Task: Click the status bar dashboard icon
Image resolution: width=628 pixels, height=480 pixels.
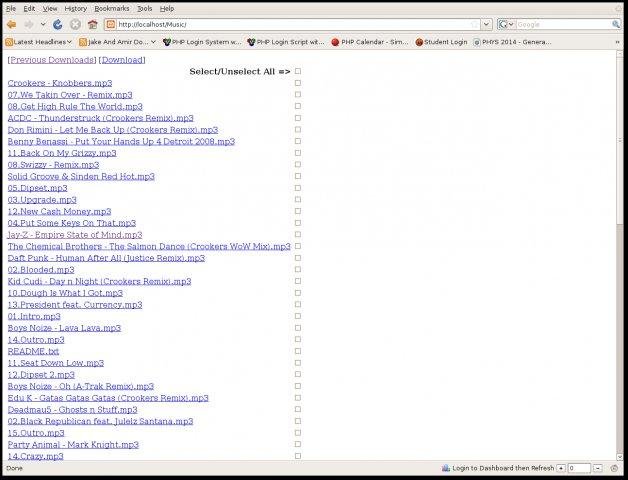Action: (x=446, y=468)
